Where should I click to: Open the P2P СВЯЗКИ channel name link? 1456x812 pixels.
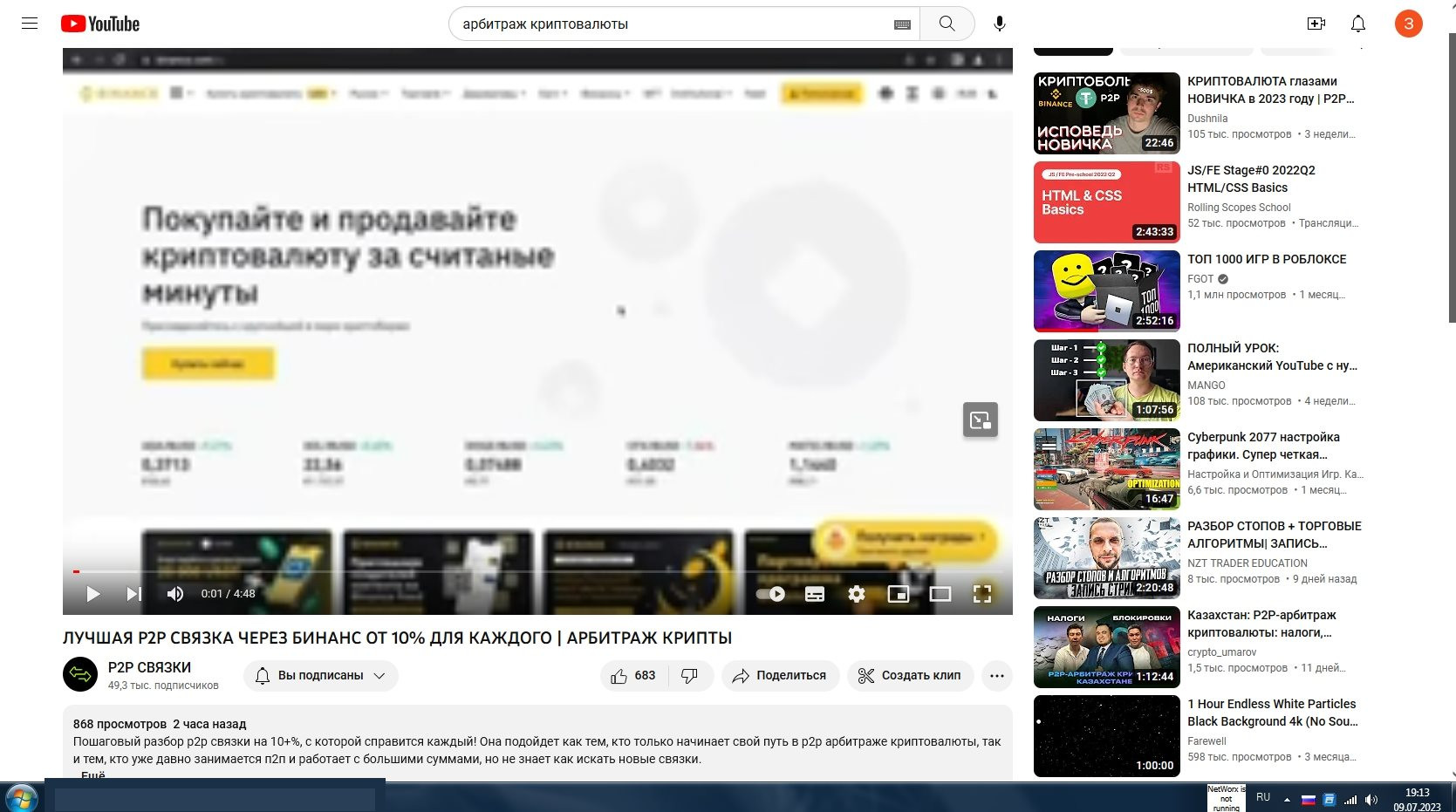point(149,667)
